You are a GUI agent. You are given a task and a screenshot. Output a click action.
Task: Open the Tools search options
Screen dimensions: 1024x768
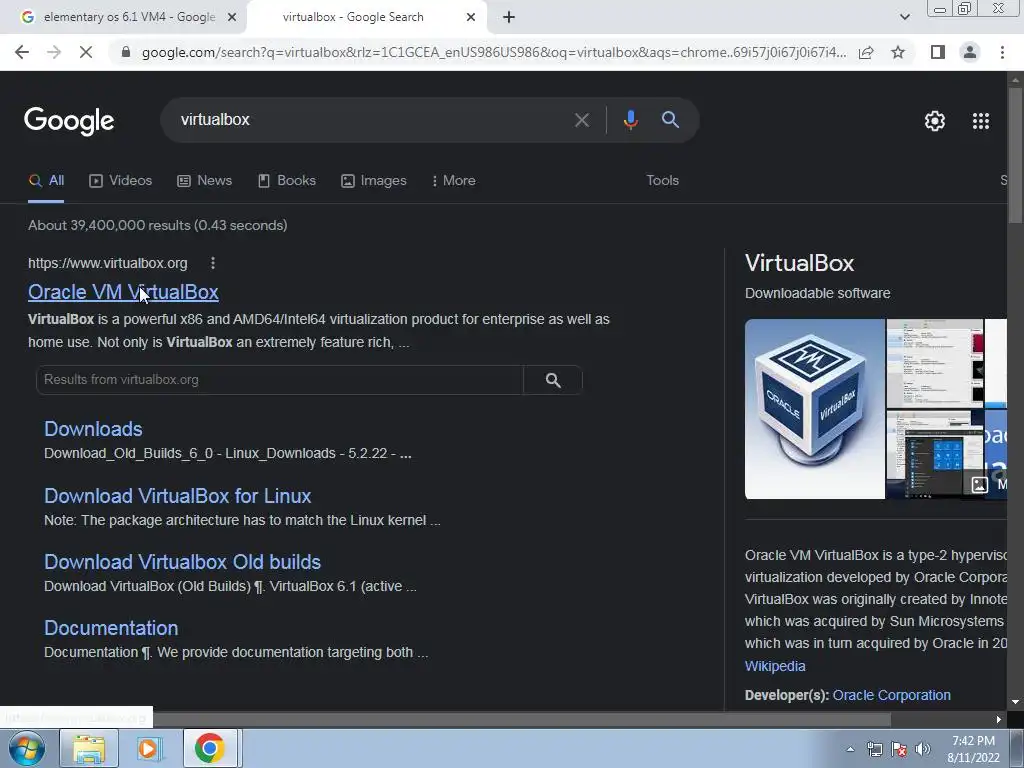662,181
